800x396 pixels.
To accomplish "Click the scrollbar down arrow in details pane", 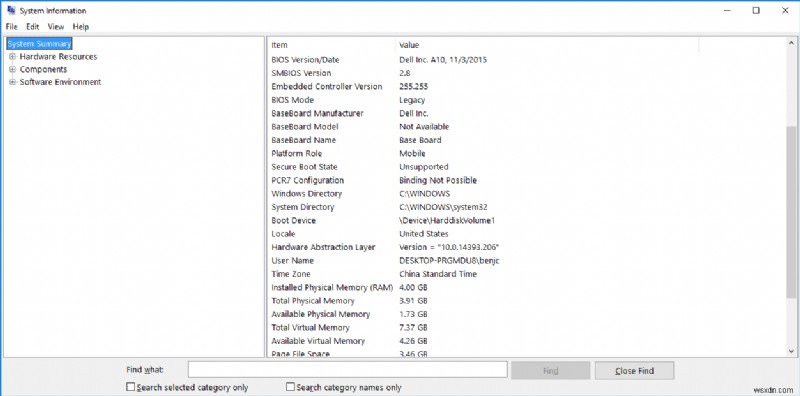I will pyautogui.click(x=791, y=351).
